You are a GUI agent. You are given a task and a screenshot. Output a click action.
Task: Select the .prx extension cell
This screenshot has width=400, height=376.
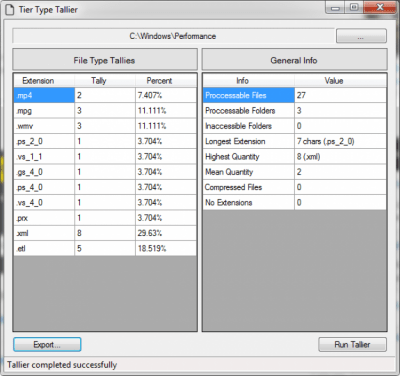[44, 218]
